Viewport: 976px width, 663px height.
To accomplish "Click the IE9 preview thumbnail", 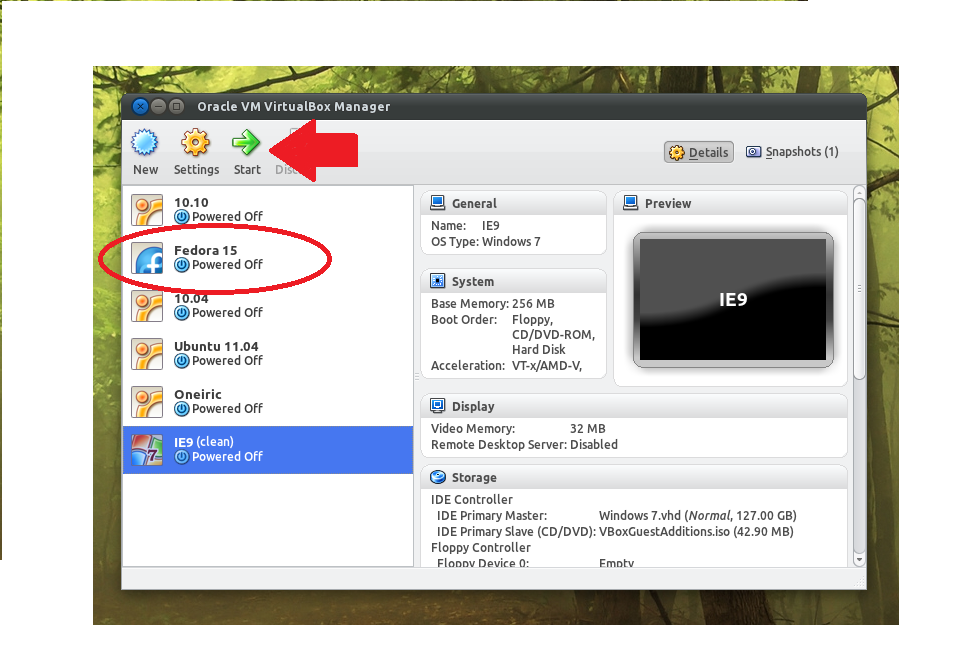I will pos(733,299).
